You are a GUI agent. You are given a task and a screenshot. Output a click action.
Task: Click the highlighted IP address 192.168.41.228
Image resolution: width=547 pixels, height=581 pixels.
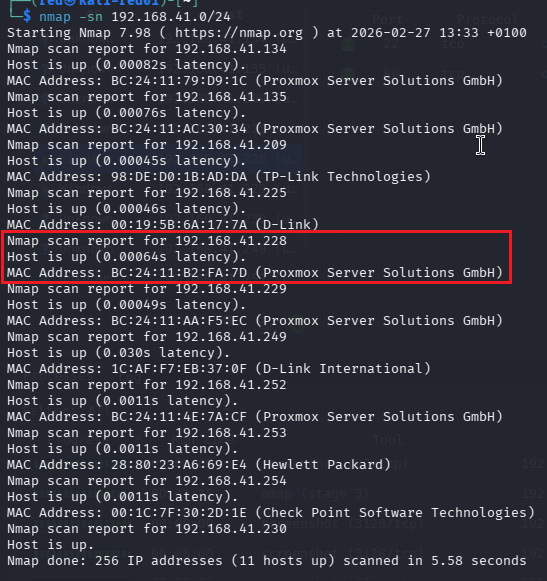pyautogui.click(x=231, y=241)
